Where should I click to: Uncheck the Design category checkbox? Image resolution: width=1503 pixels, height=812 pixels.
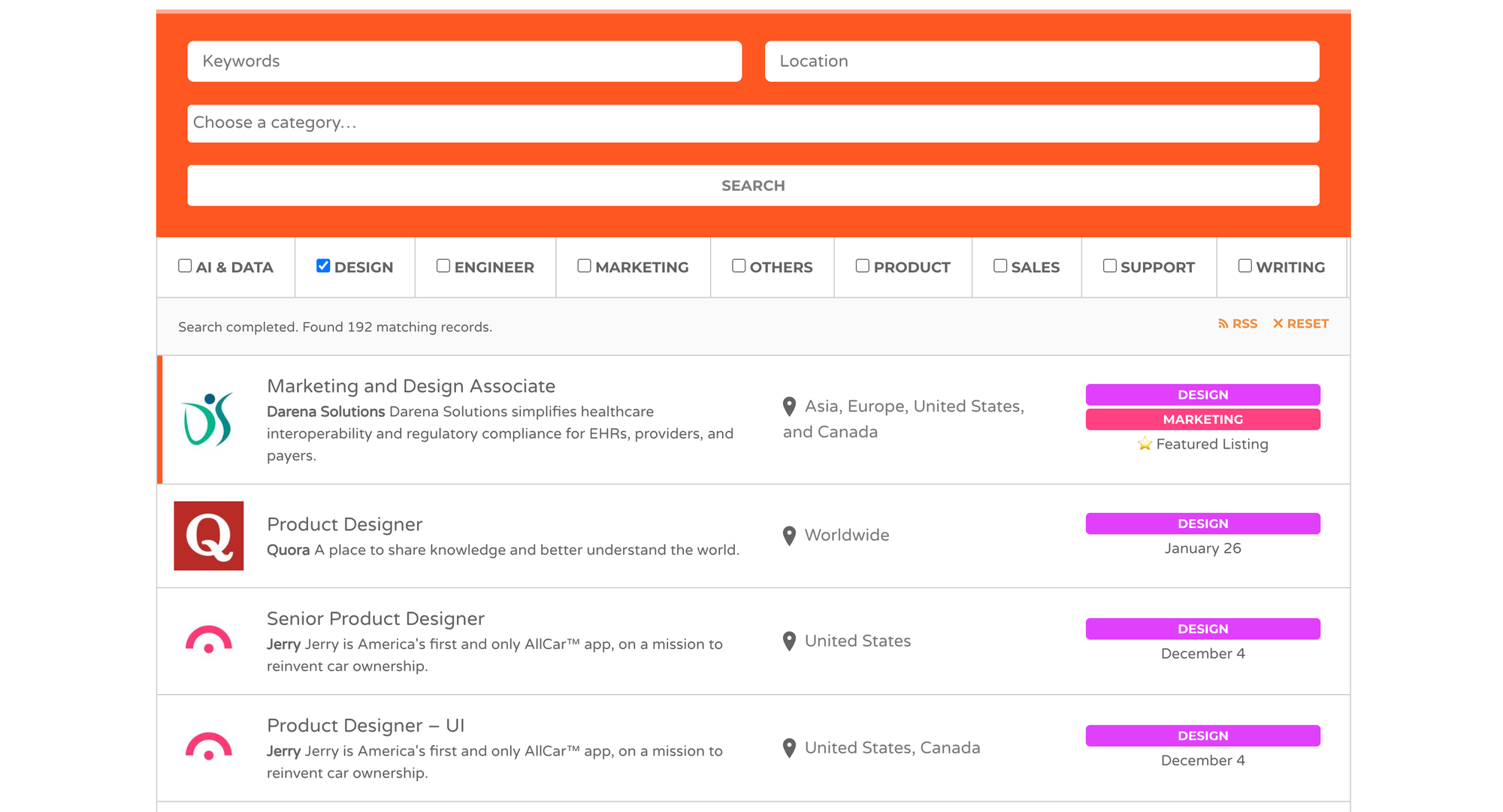tap(323, 266)
